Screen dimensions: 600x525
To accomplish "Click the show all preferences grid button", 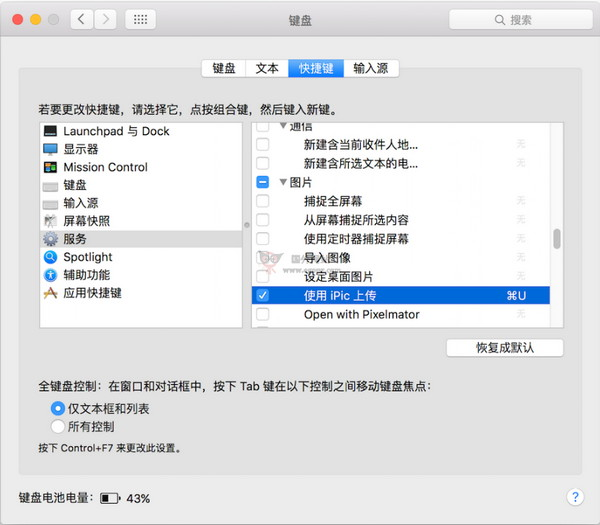I will 141,19.
